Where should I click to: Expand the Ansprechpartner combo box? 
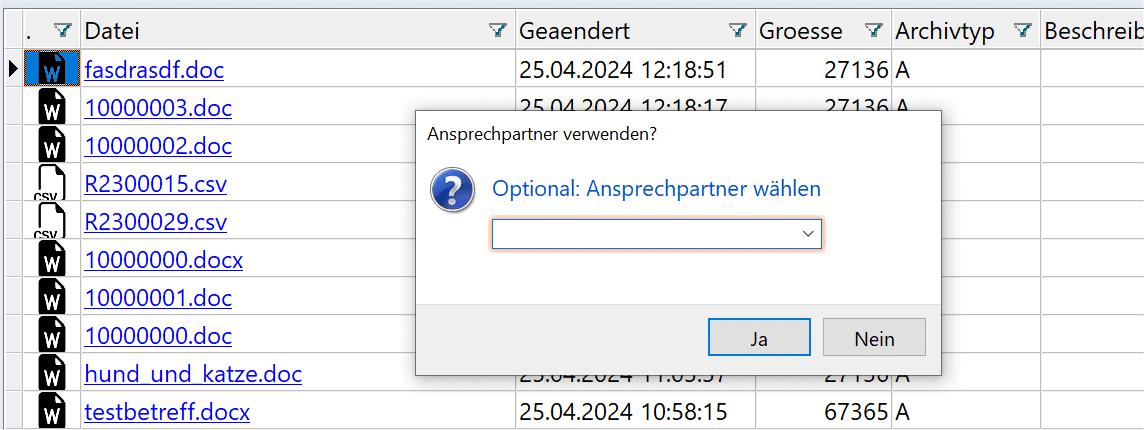pyautogui.click(x=808, y=234)
